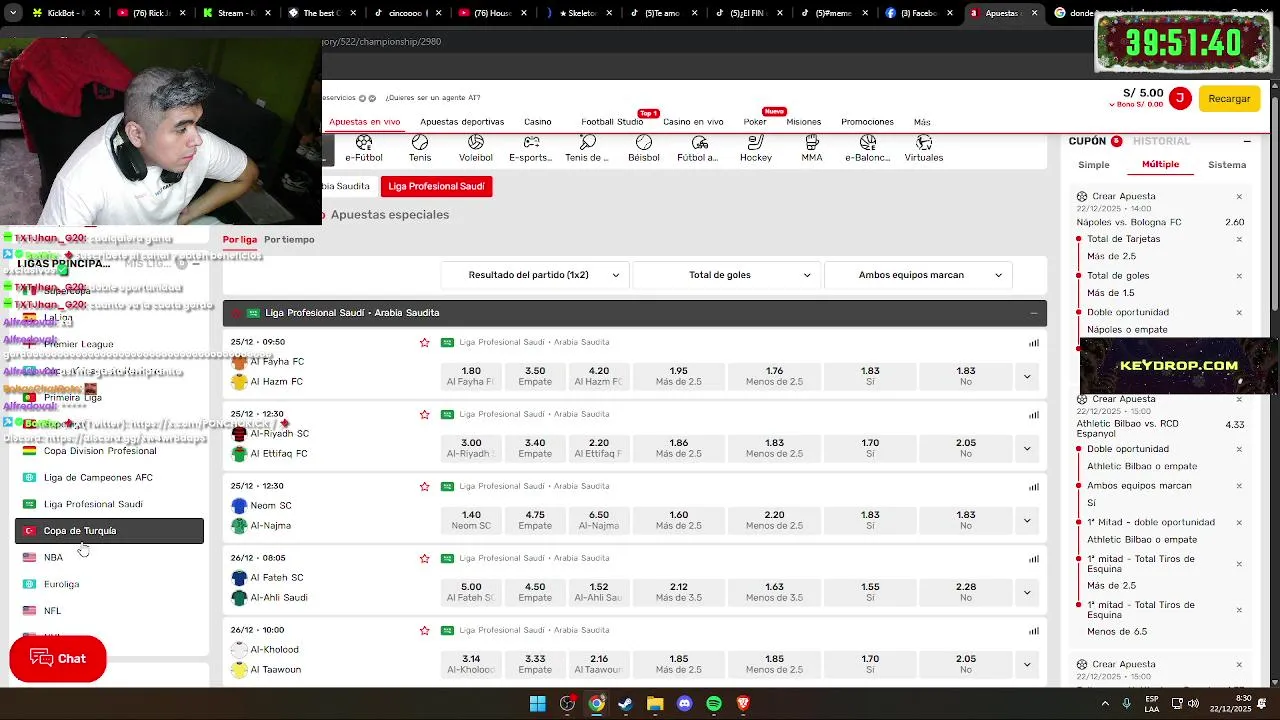The width and height of the screenshot is (1280, 720).
Task: Remove Total de Tarjetas selection from coupon
Action: [x=1239, y=240]
